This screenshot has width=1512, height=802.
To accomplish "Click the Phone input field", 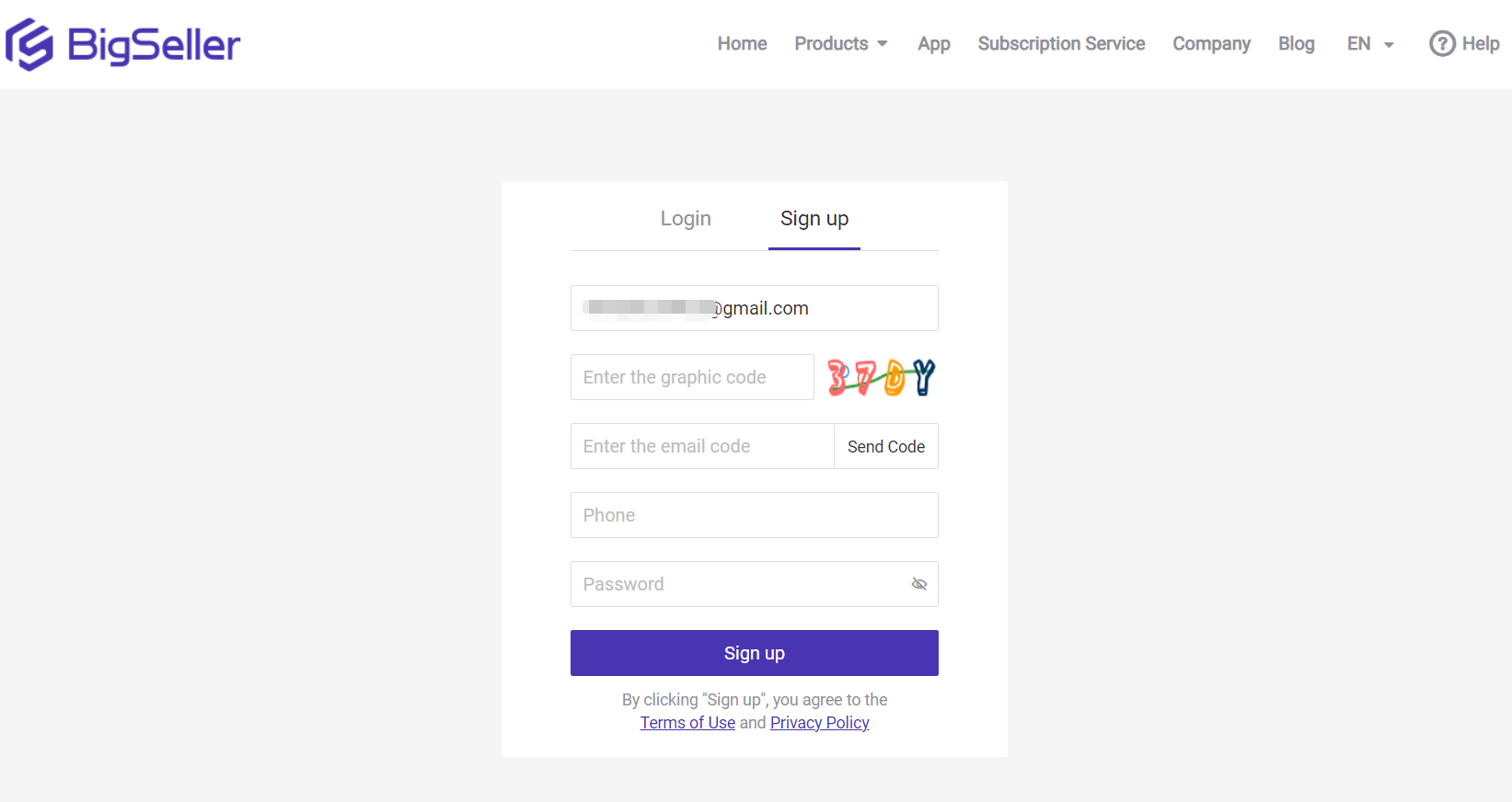I will (x=754, y=515).
